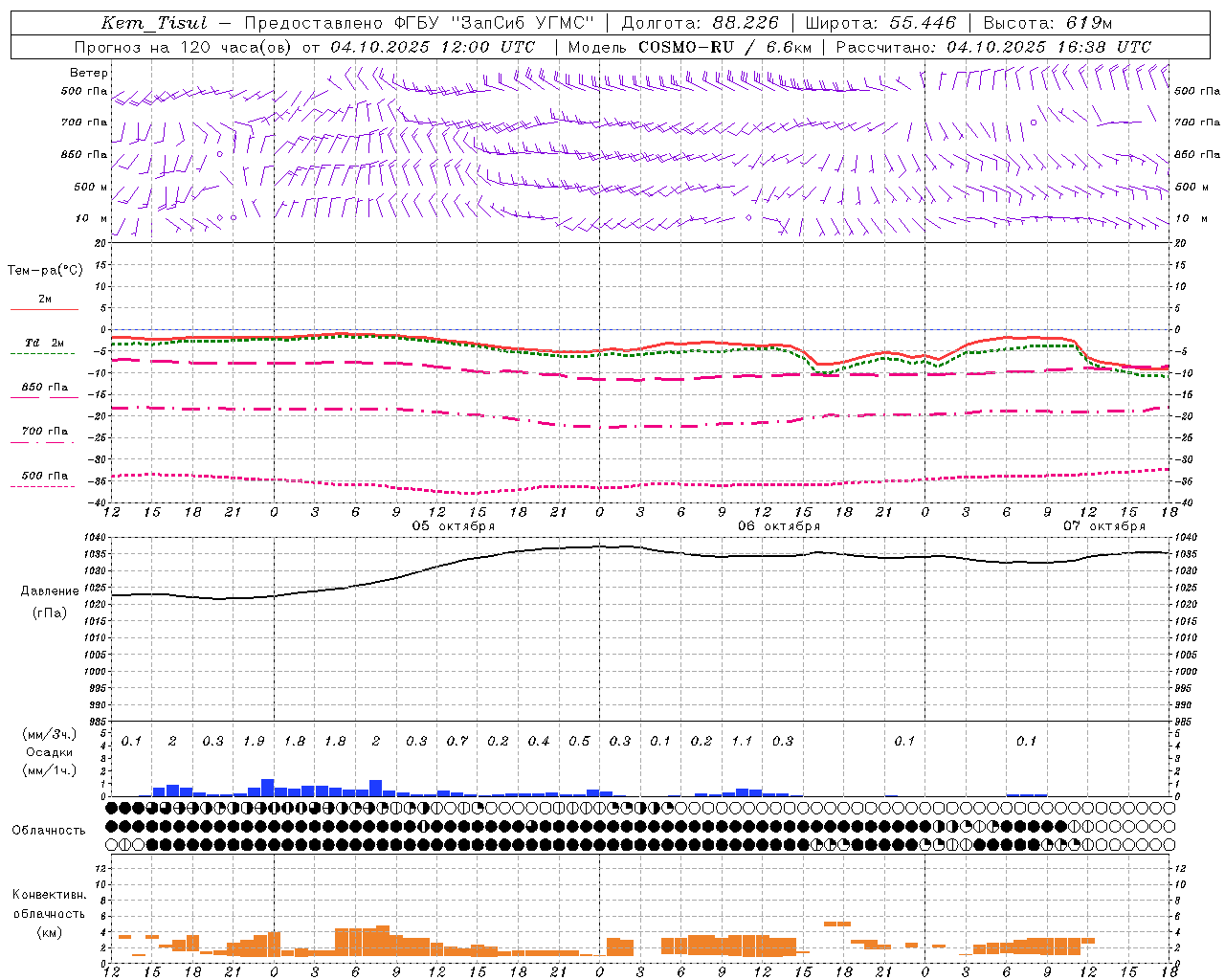This screenshot has width=1225, height=980.
Task: Click the '500 м' label left of wind panel
Action: coord(91,188)
